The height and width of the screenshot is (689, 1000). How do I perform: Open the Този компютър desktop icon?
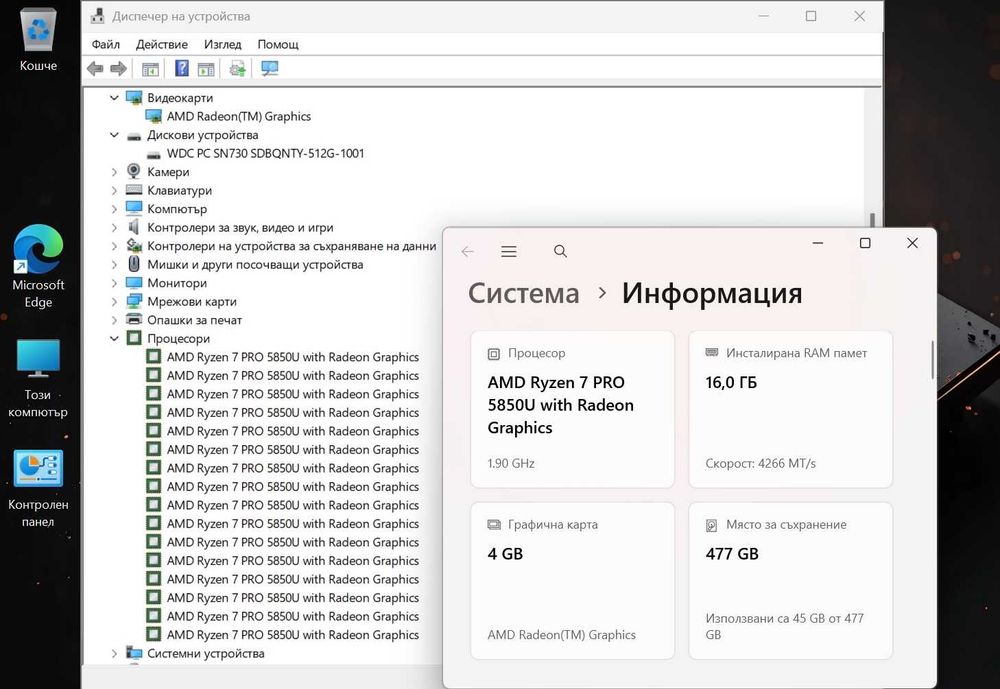tap(38, 379)
